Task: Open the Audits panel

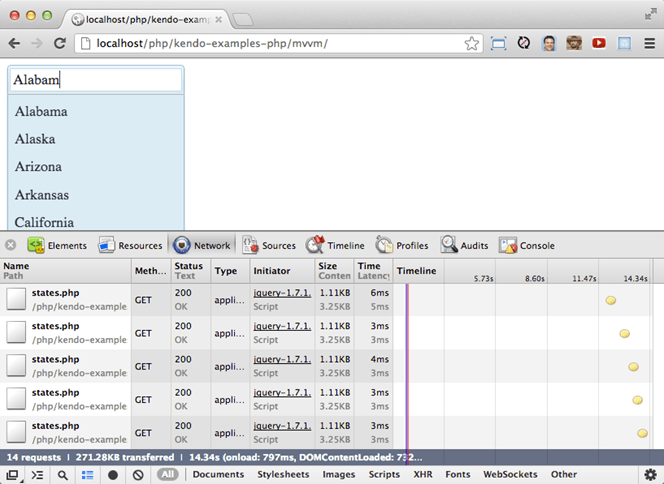Action: click(x=465, y=245)
